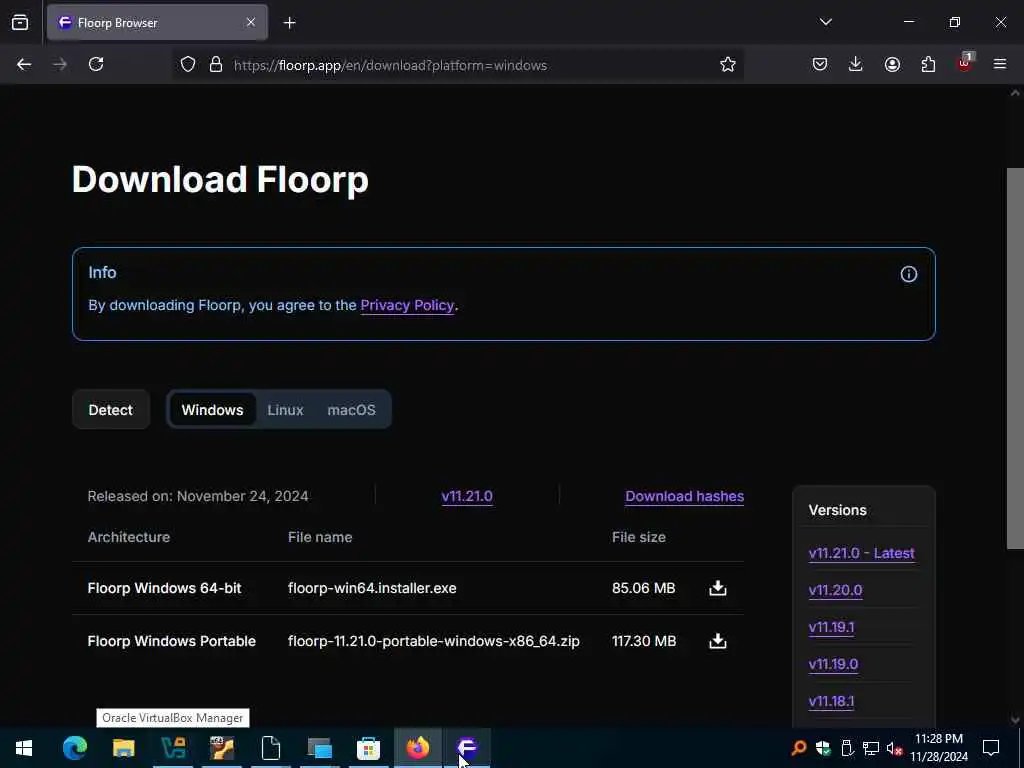
Task: Open the Windows Start menu
Action: coord(24,748)
